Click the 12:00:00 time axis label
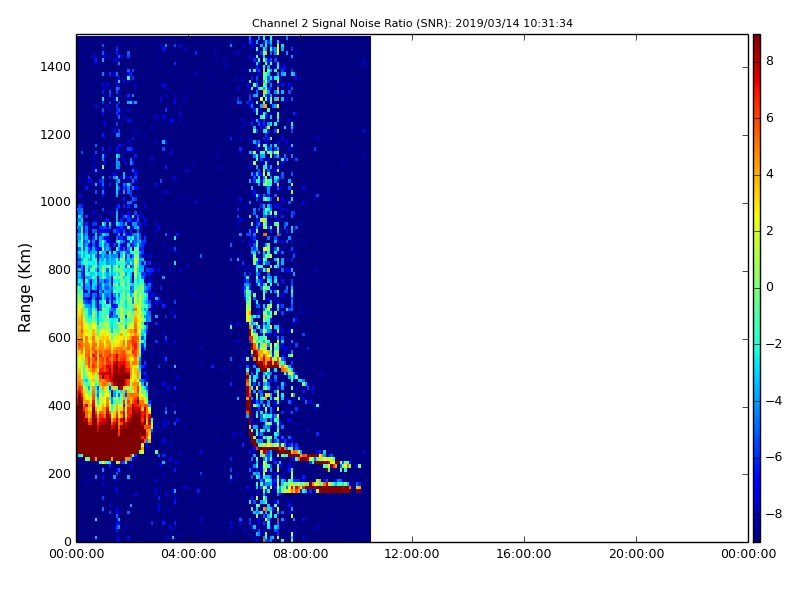Viewport: 800px width, 600px height. [x=412, y=554]
